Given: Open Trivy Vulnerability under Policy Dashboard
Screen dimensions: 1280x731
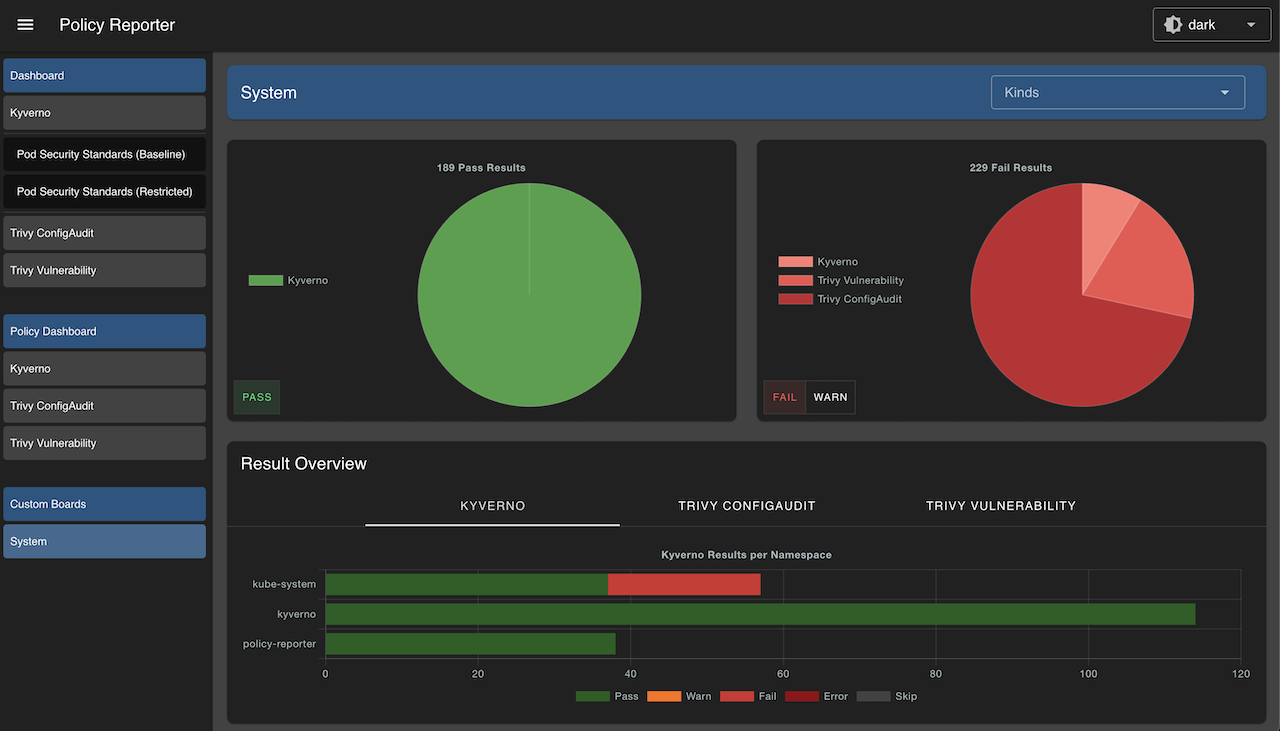Looking at the screenshot, I should (x=104, y=443).
